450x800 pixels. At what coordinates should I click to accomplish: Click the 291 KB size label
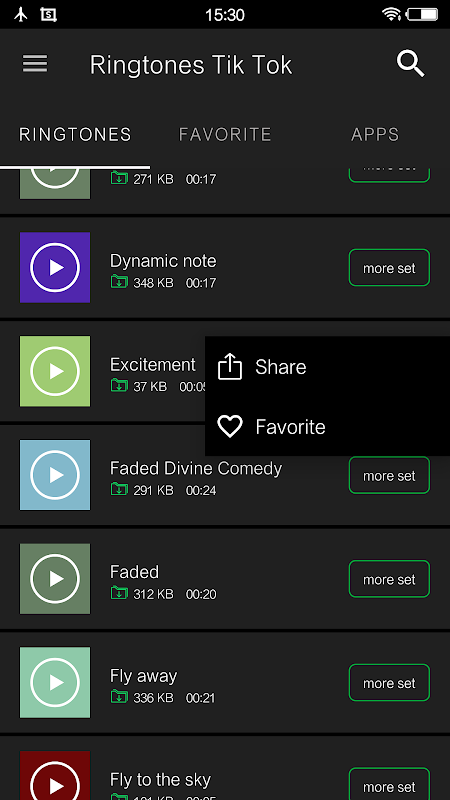pyautogui.click(x=153, y=490)
